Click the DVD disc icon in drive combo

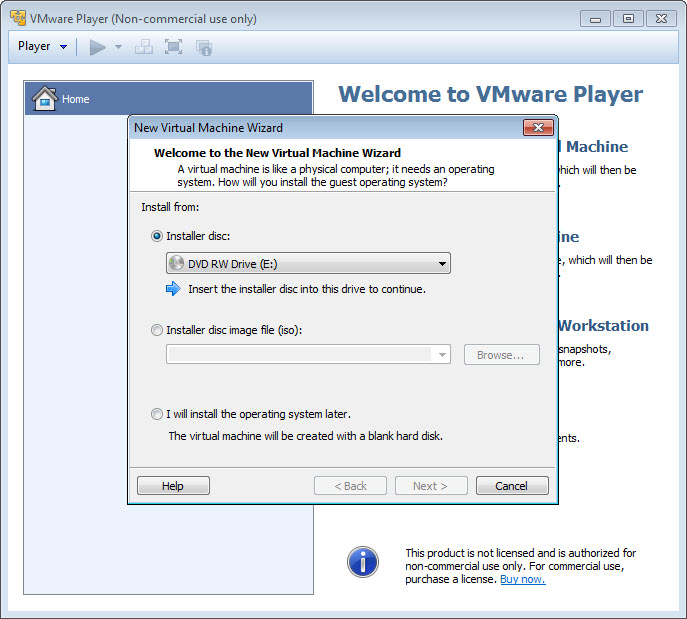tap(176, 263)
